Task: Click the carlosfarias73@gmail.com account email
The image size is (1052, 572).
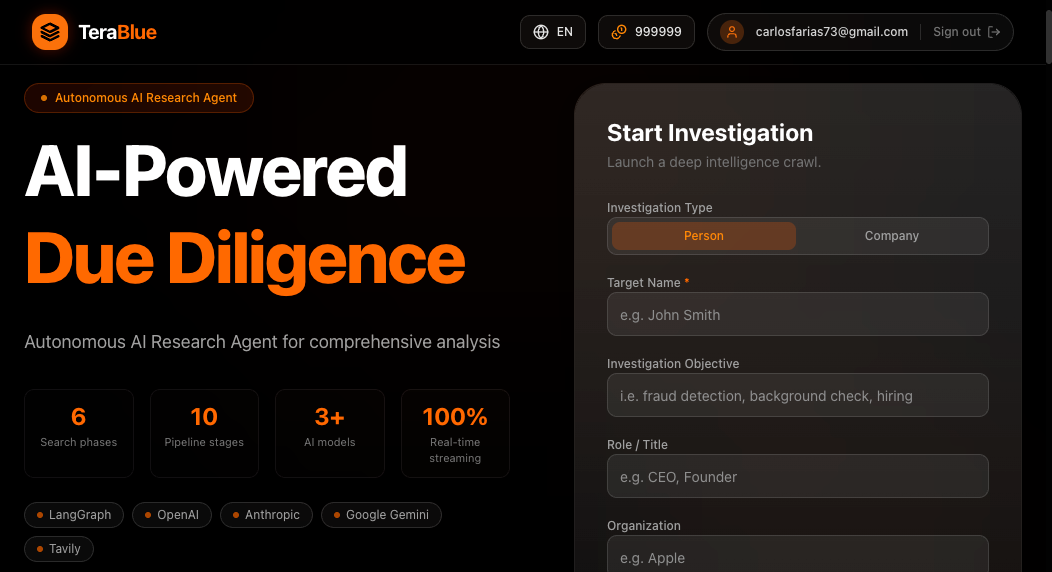Action: click(831, 32)
